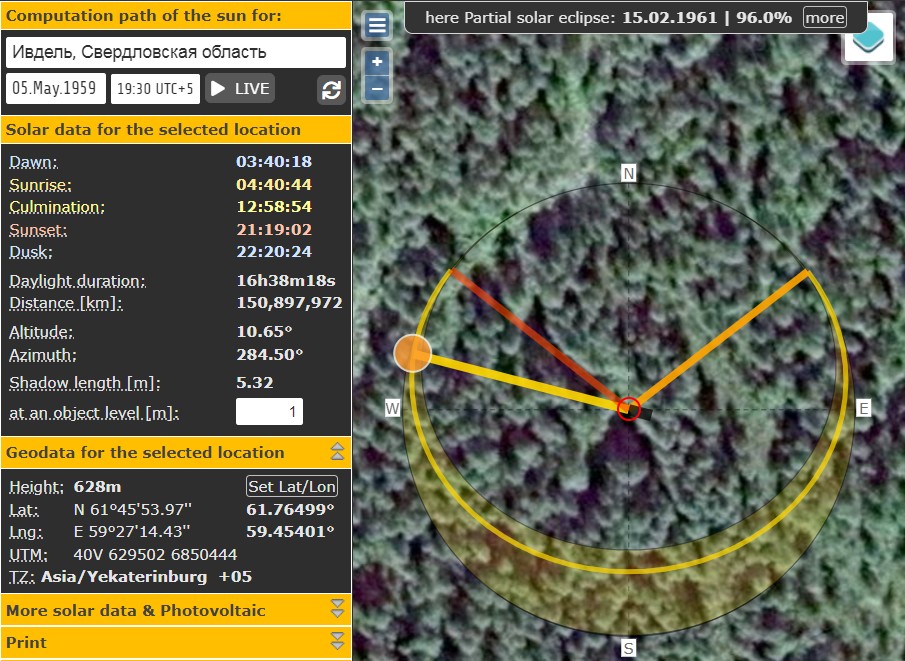
Task: Collapse the Geodata for the selected location panel
Action: [x=337, y=453]
